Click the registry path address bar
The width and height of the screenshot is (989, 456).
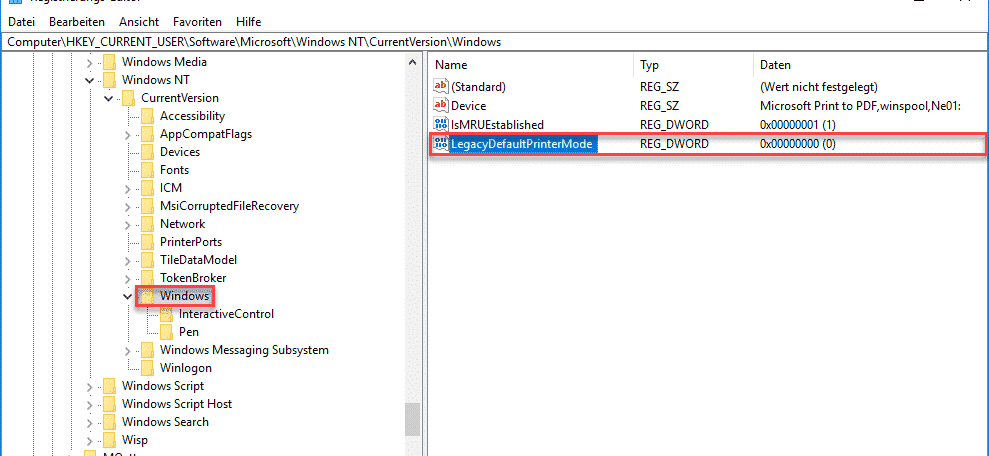pos(494,42)
